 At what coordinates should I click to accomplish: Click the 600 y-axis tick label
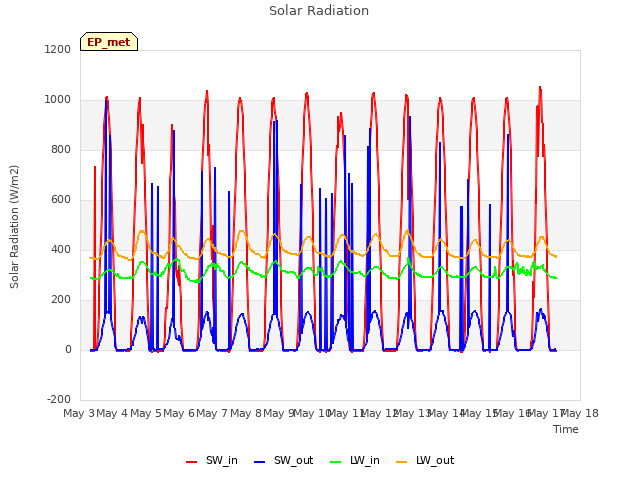point(61,200)
